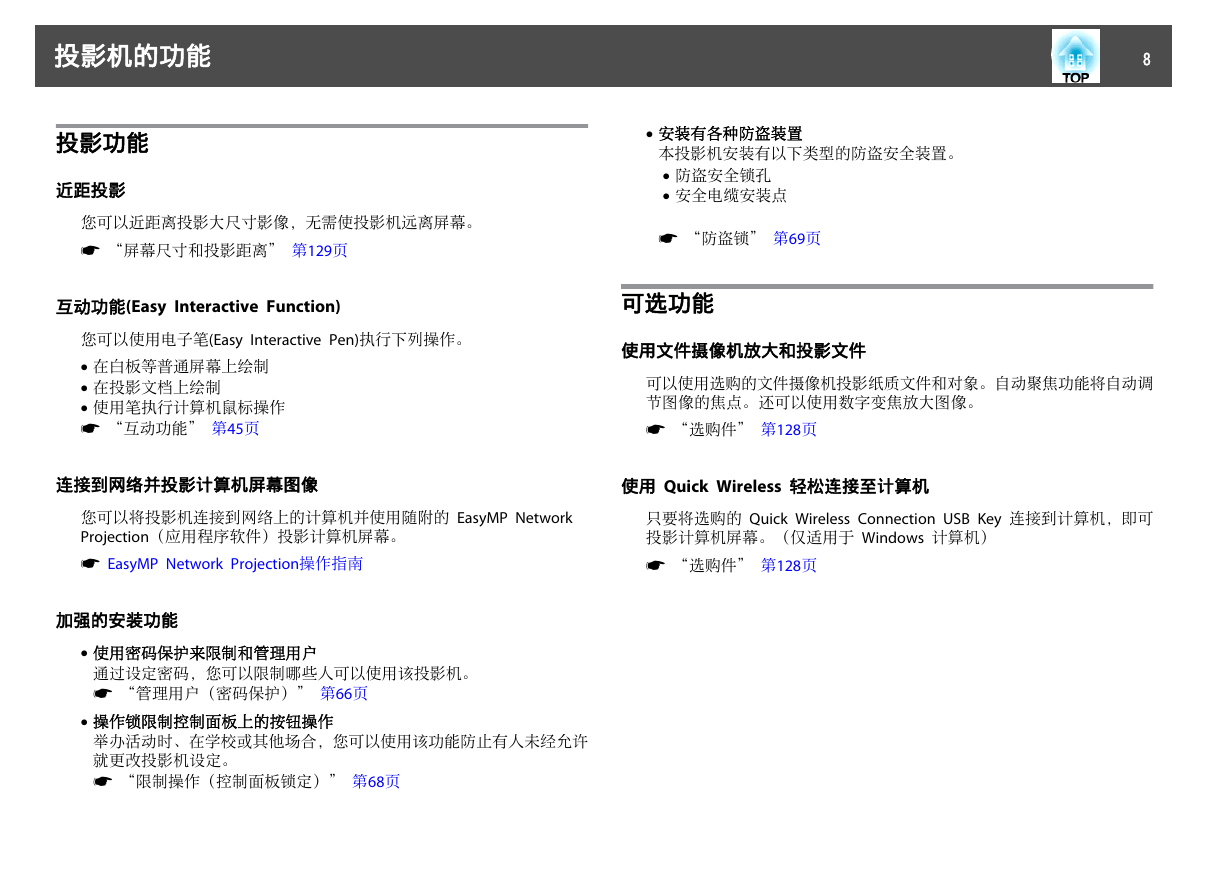Click bullet text 在投影文档上绘制

click(157, 387)
